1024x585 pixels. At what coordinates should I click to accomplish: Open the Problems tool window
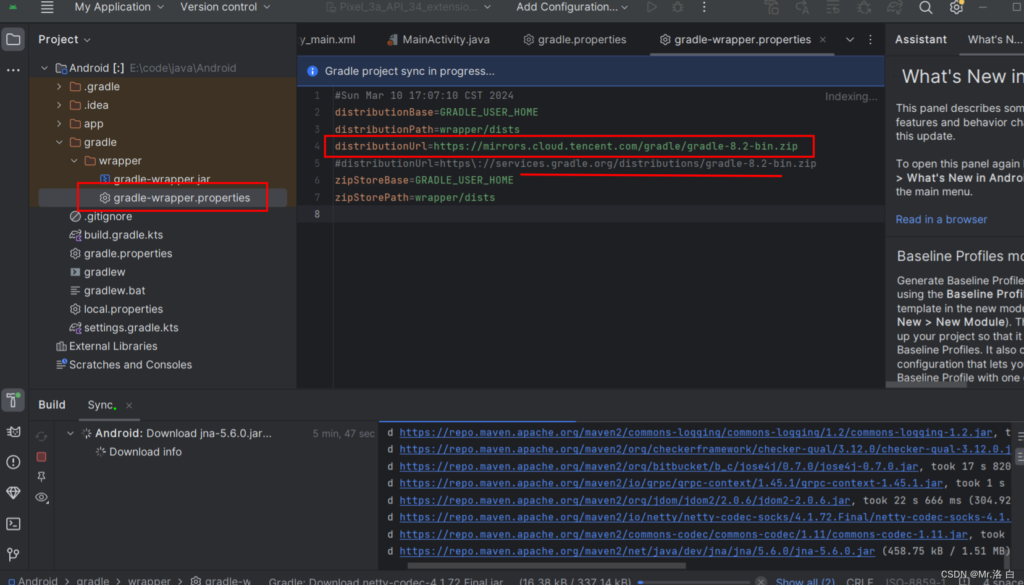(x=13, y=462)
